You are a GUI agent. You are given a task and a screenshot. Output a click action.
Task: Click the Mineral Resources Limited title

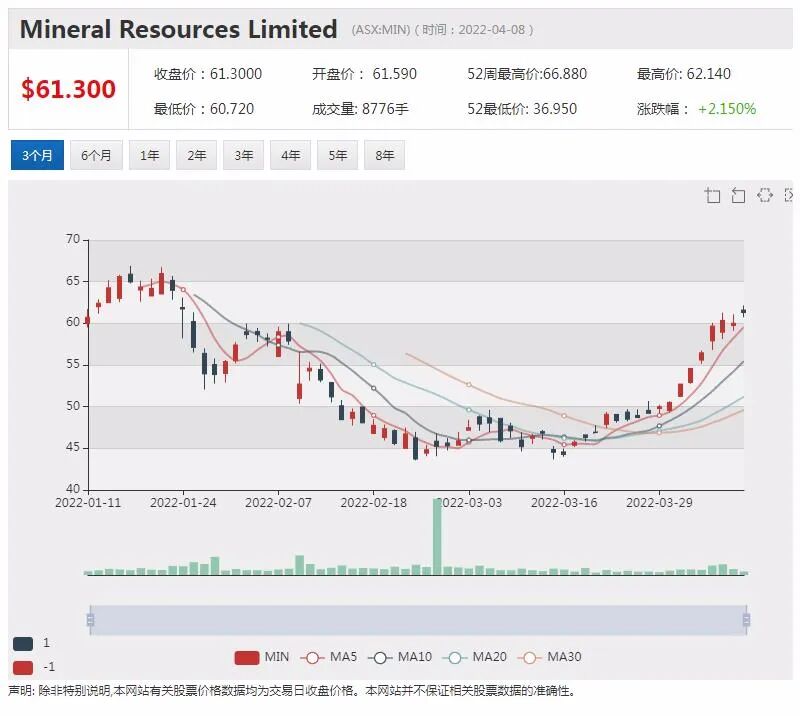pyautogui.click(x=179, y=29)
